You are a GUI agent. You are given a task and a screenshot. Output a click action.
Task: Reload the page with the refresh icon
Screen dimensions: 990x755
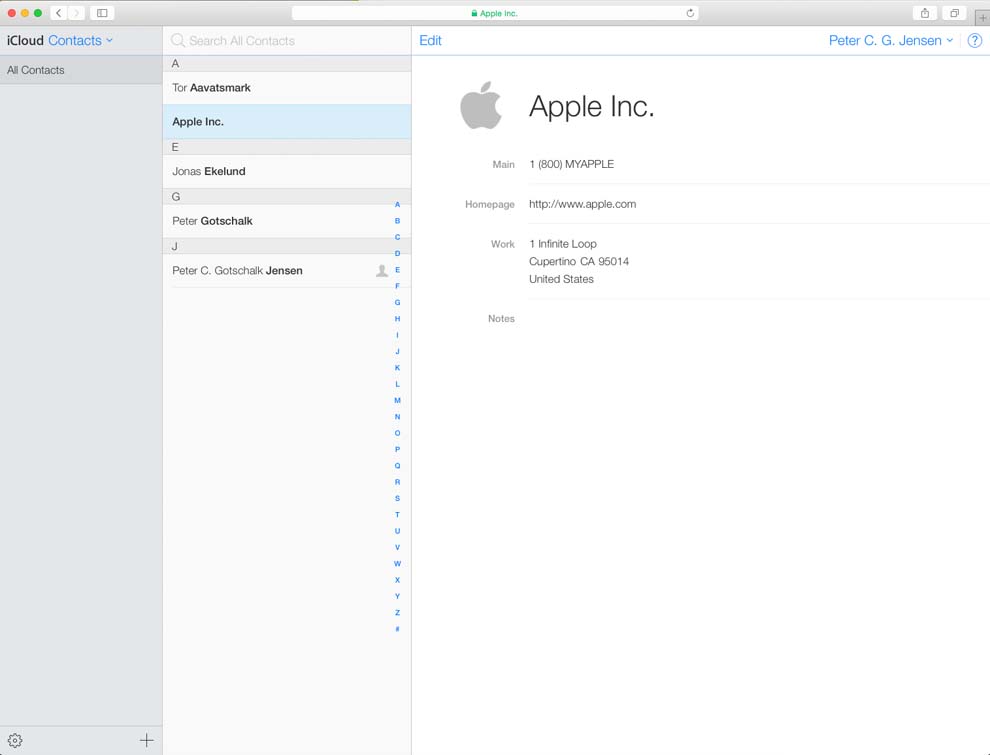[x=690, y=13]
